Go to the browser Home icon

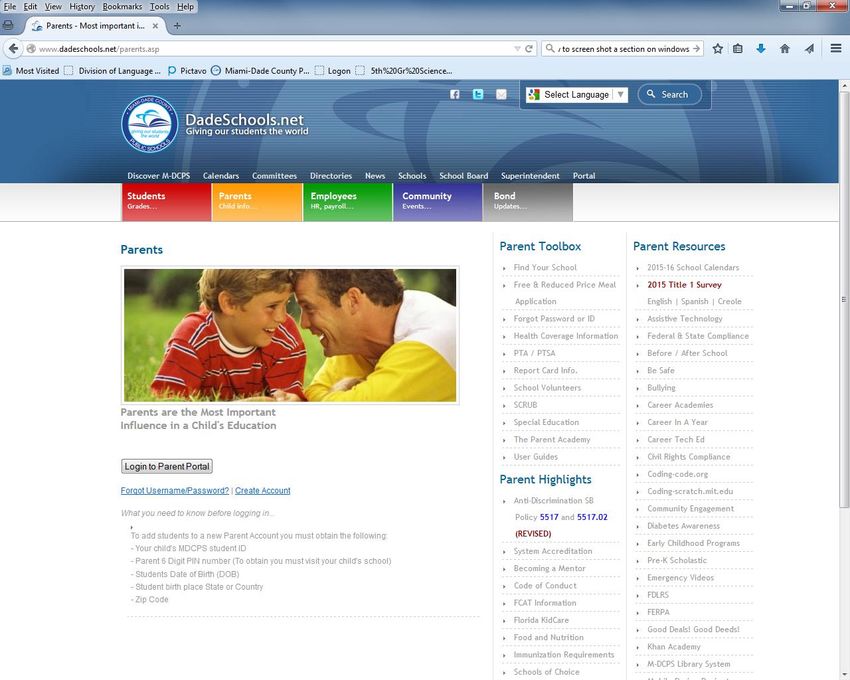[784, 49]
